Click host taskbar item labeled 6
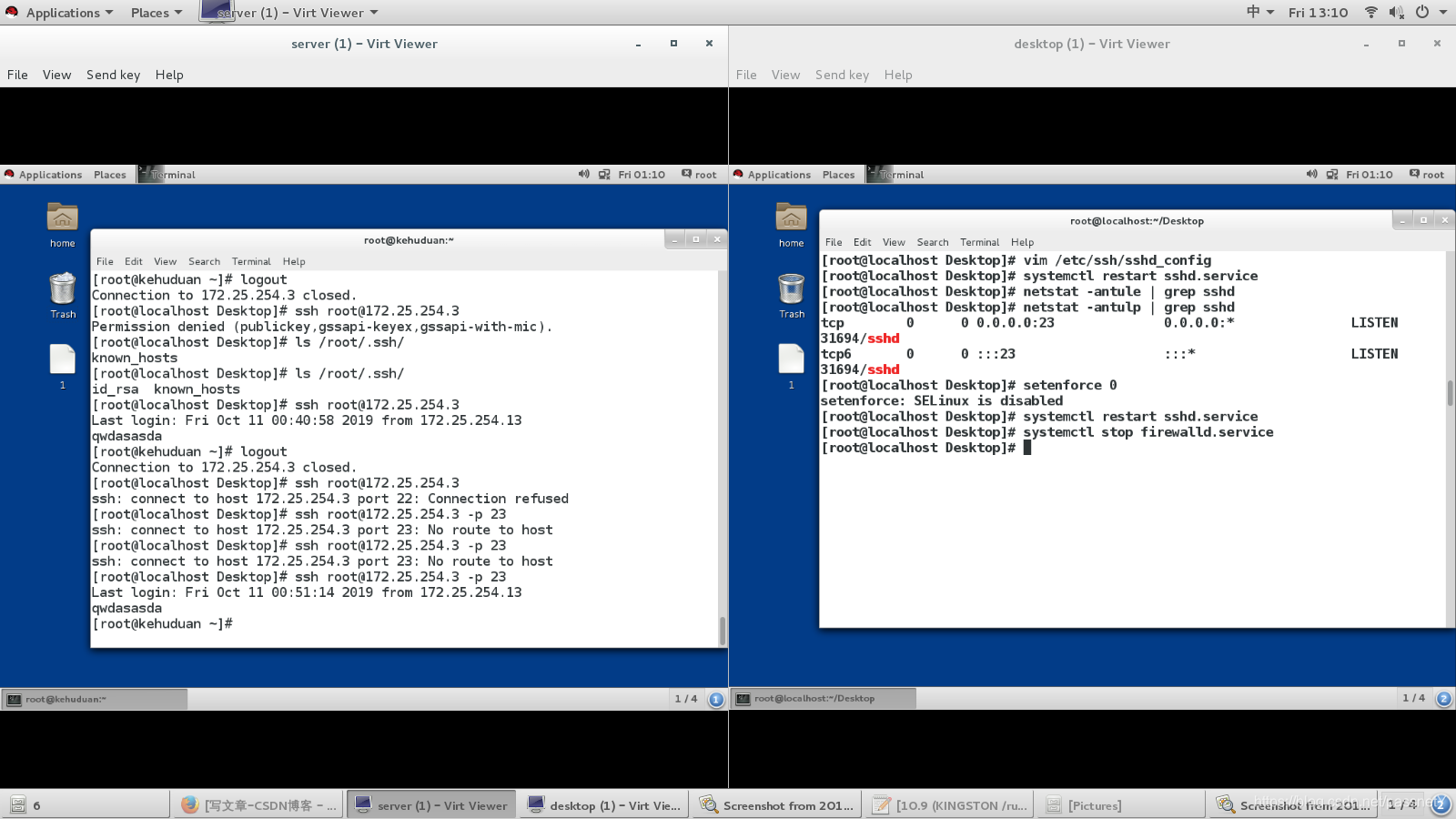Screen dimensions: 1456x819 (86, 805)
